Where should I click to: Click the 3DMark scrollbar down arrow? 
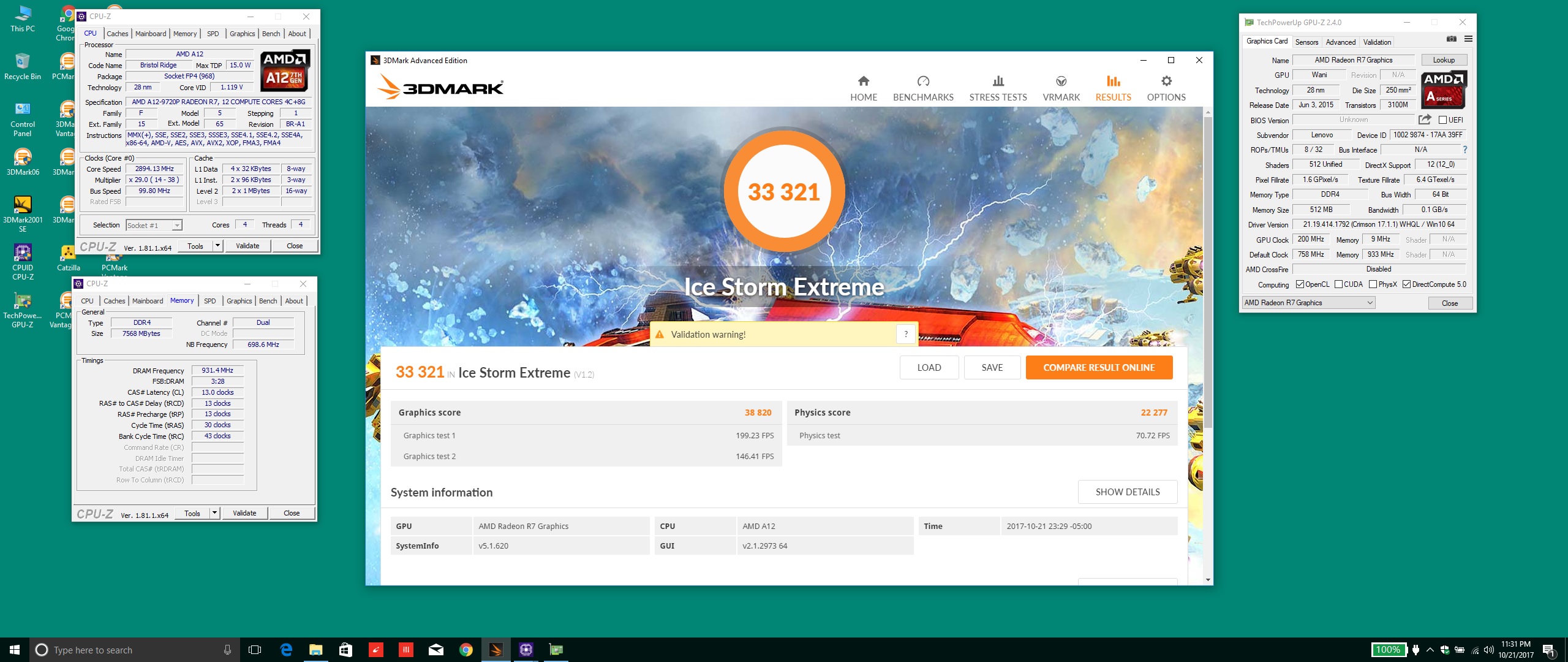coord(1208,580)
